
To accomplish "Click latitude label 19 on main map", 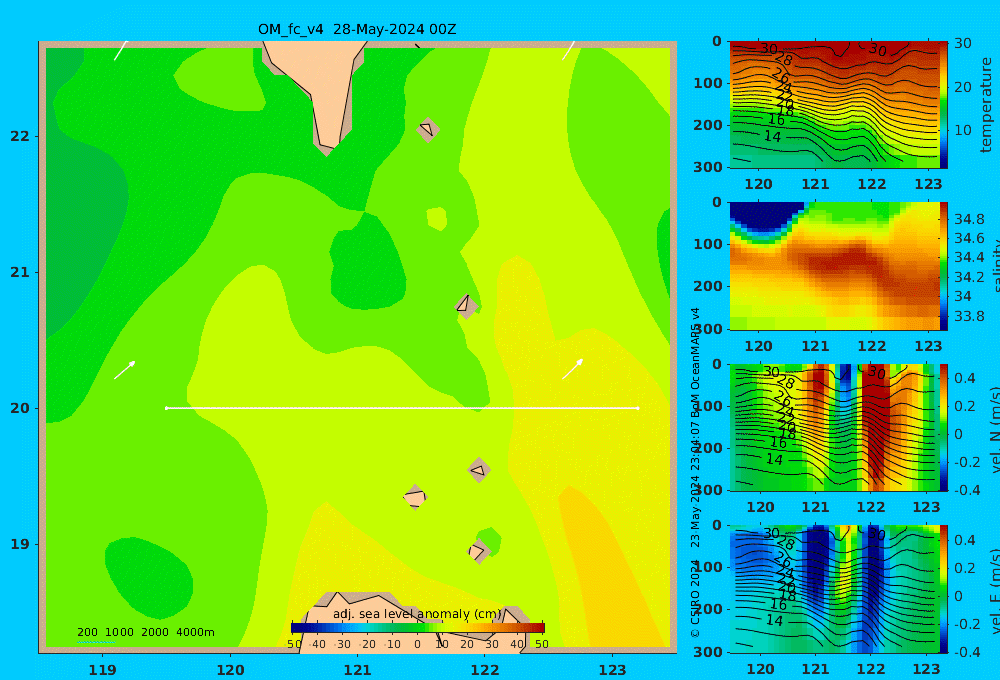I will point(20,544).
